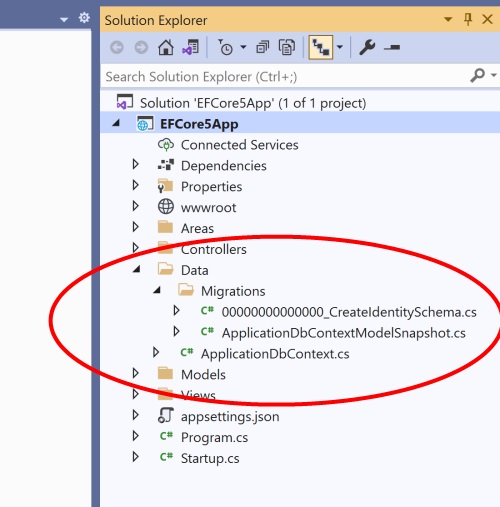Collapse the Migrations folder
The image size is (500, 507).
click(x=157, y=290)
